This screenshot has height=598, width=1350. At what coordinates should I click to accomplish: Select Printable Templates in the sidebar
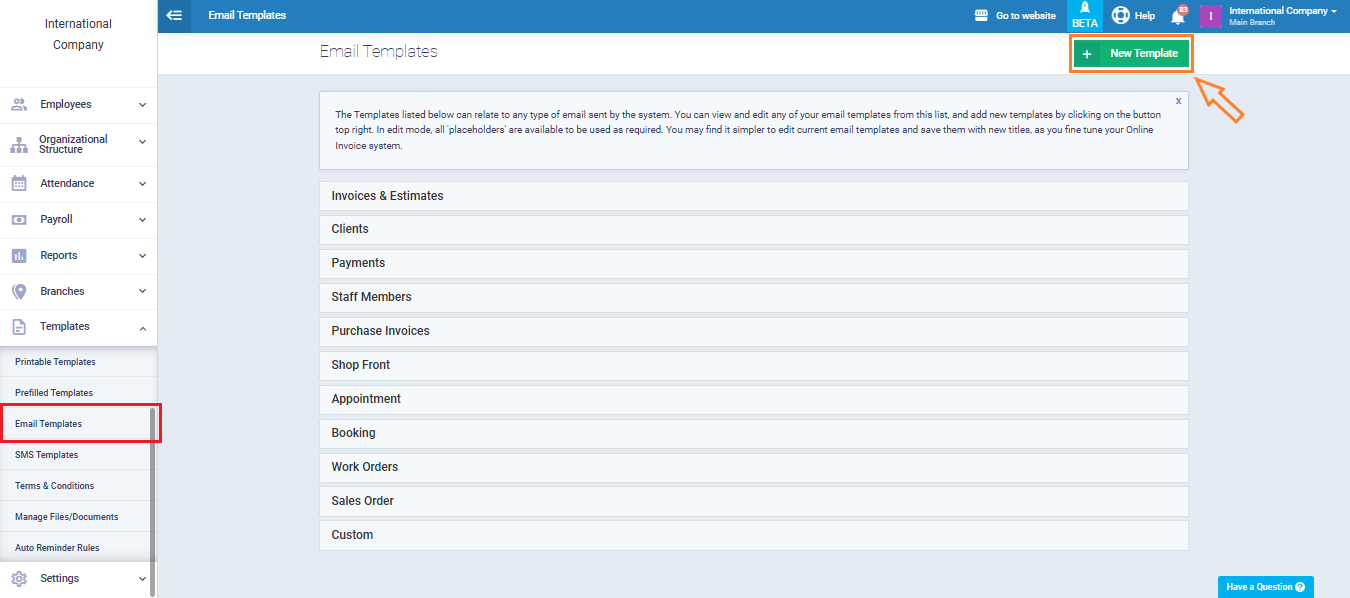55,362
